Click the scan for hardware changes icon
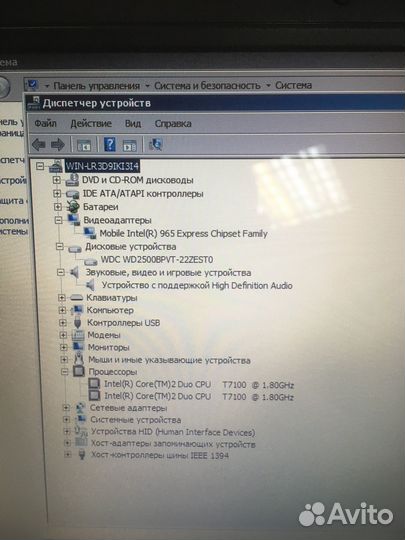The image size is (405, 540). point(156,144)
